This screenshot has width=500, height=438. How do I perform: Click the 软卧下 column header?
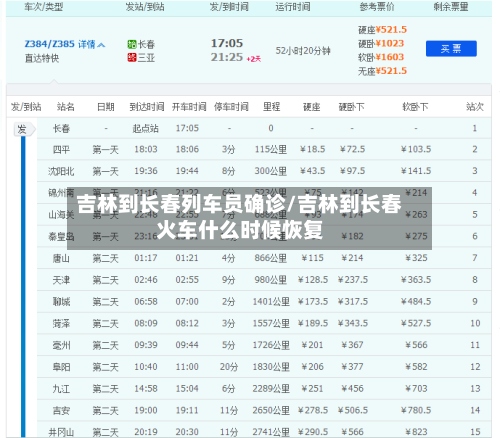[x=415, y=107]
